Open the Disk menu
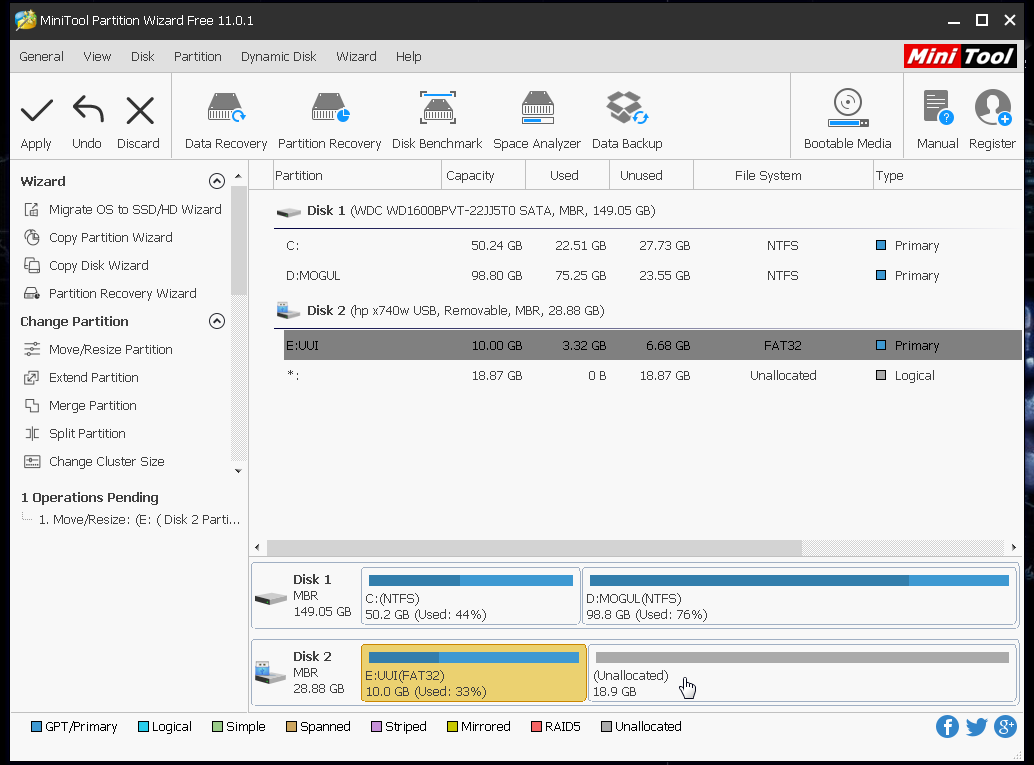 pos(142,57)
